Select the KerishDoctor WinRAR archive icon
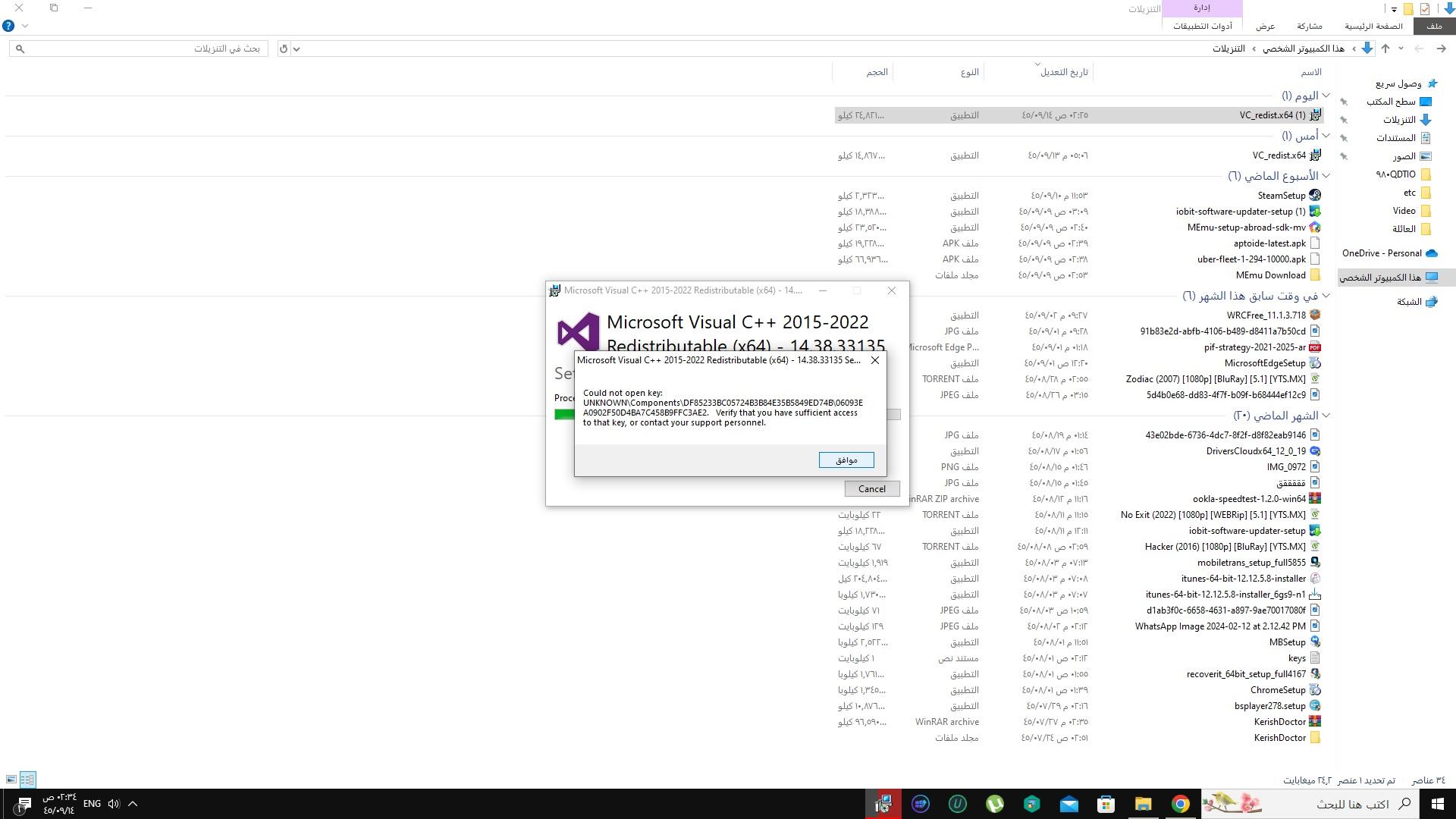Viewport: 1456px width, 819px height. [1315, 722]
